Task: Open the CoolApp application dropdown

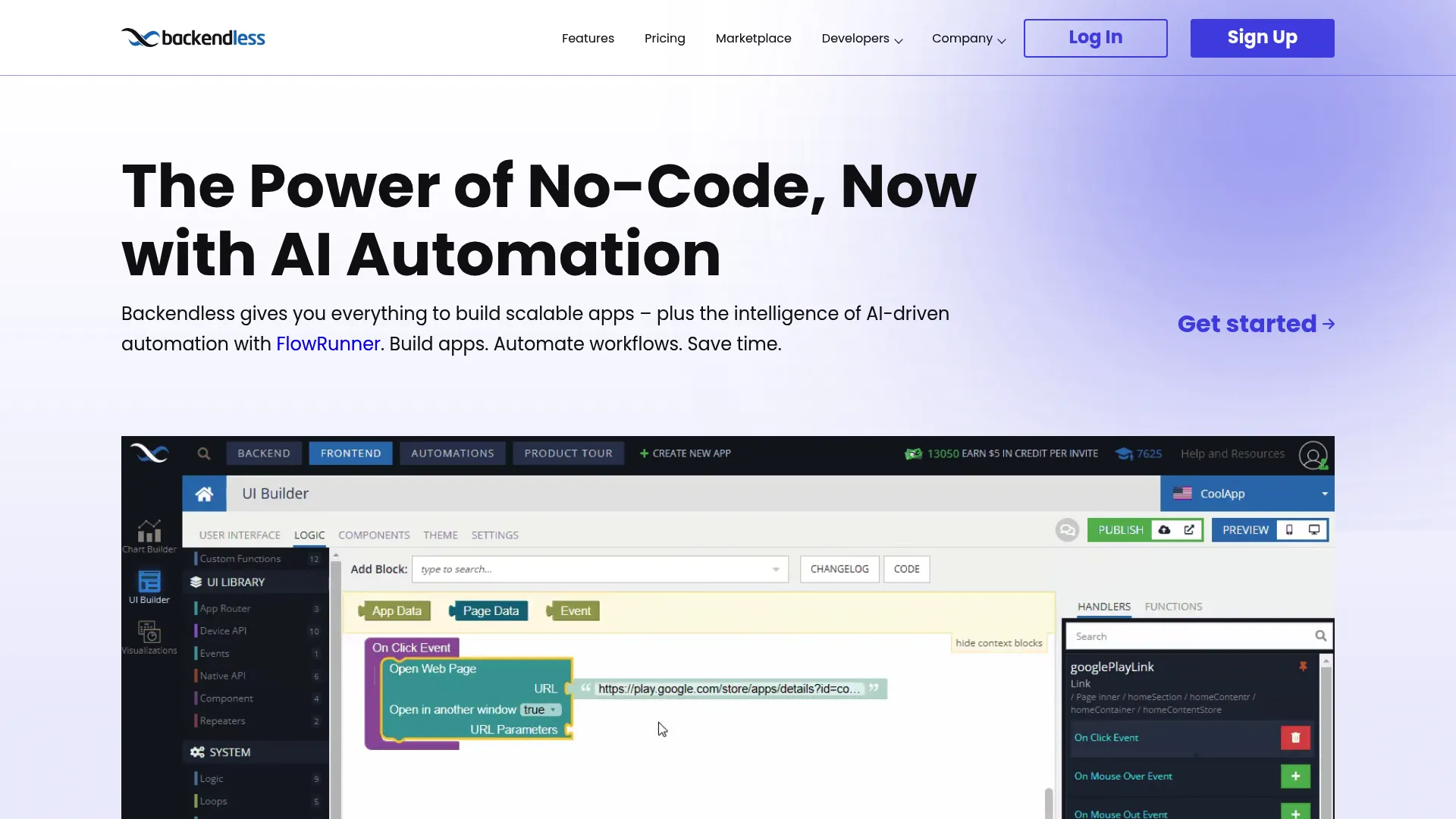Action: click(1247, 494)
